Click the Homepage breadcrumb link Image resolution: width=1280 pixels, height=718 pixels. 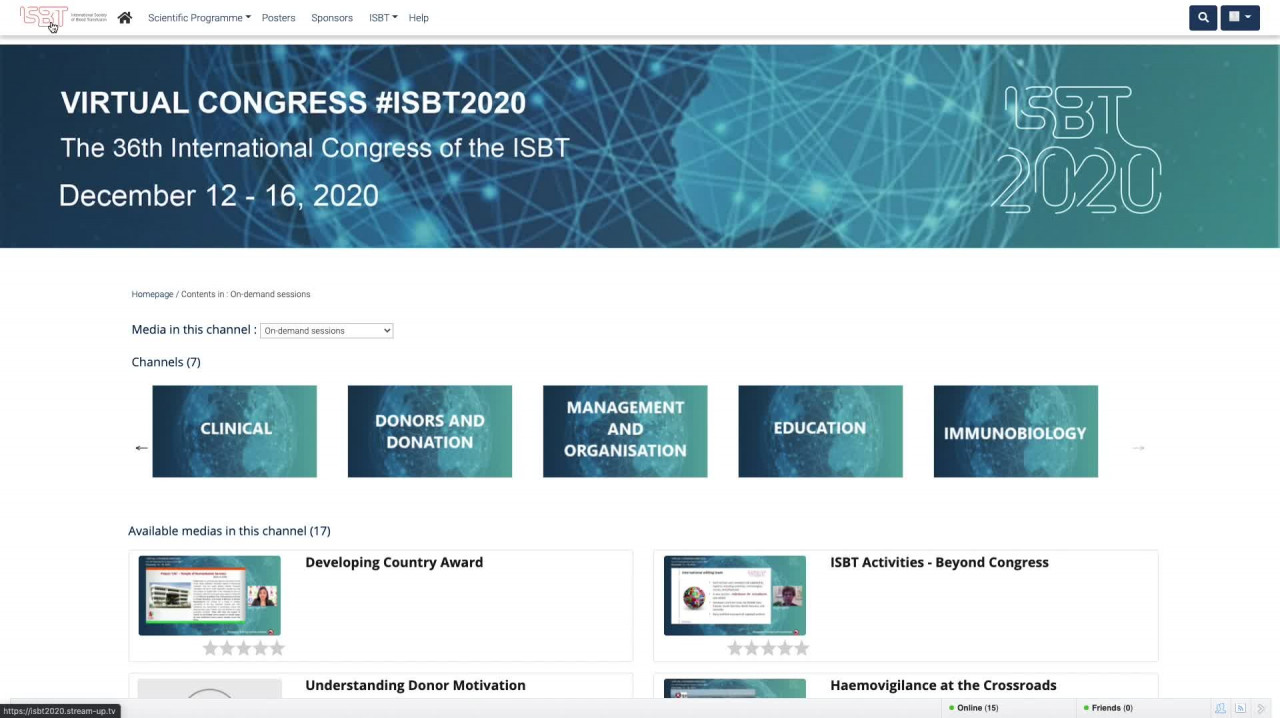(152, 295)
